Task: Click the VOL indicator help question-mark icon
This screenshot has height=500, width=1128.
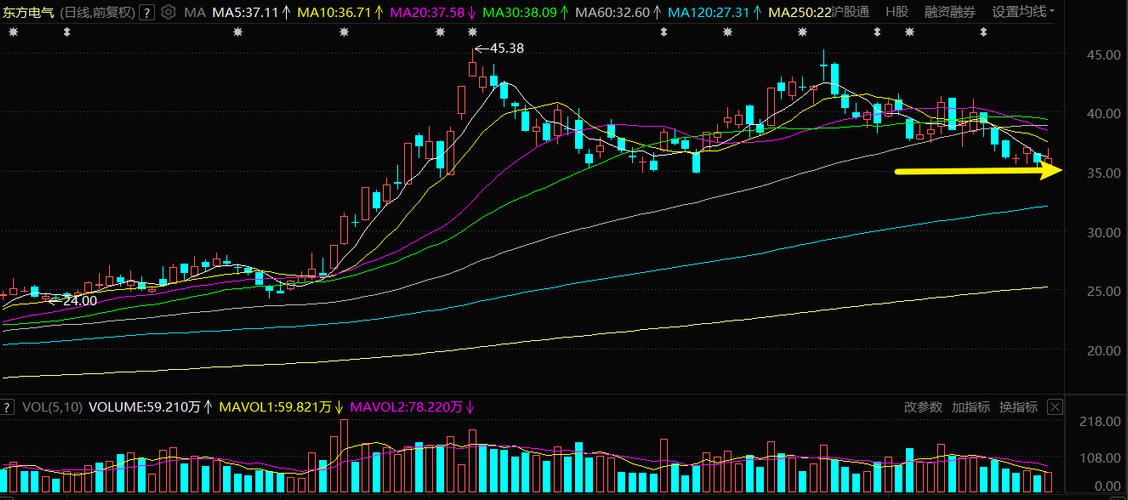Action: (x=7, y=407)
